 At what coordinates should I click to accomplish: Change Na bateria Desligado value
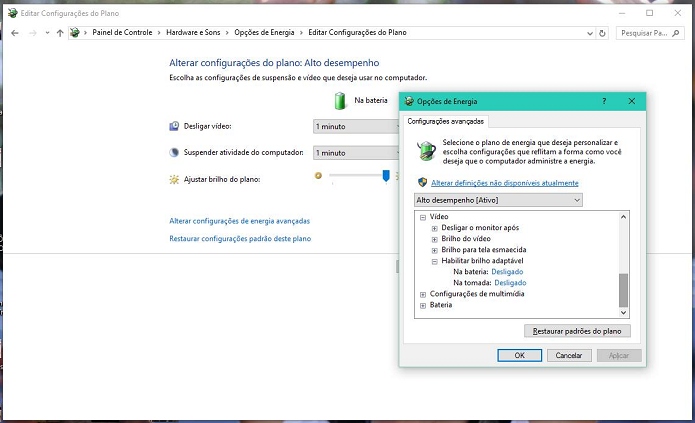(507, 271)
